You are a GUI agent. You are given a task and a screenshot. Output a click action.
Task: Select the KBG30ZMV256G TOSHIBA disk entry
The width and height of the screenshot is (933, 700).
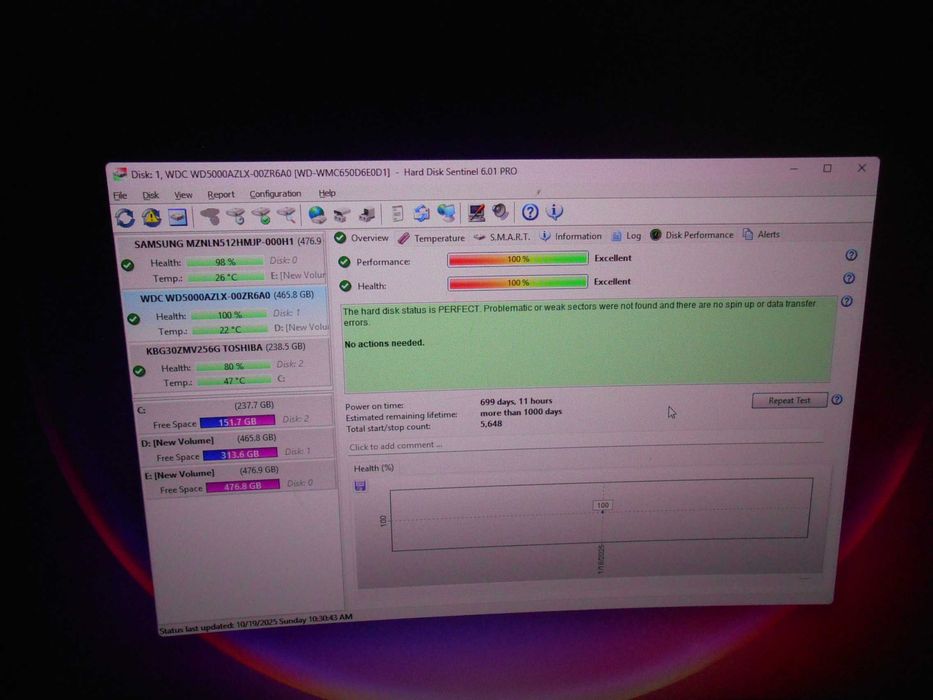(x=230, y=365)
